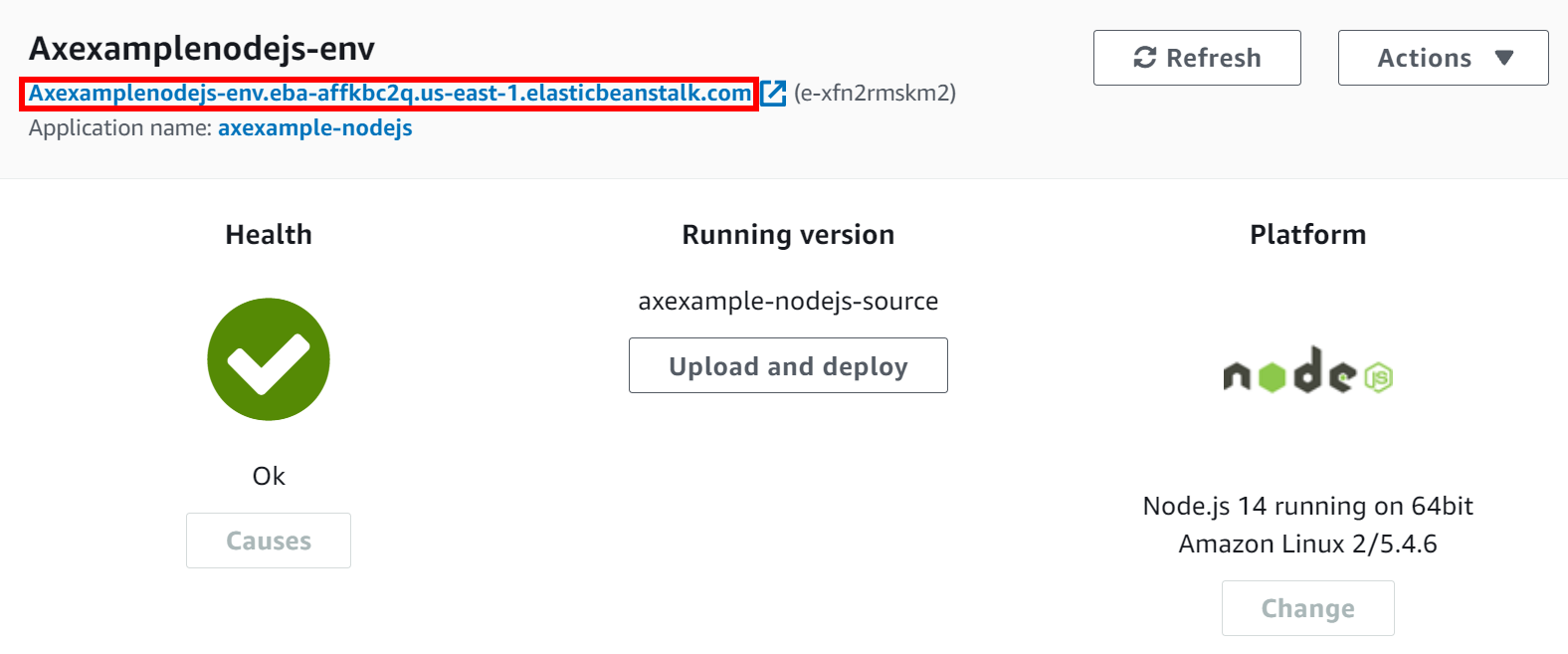The width and height of the screenshot is (1568, 654).
Task: Click the Upload and deploy button
Action: pos(788,365)
